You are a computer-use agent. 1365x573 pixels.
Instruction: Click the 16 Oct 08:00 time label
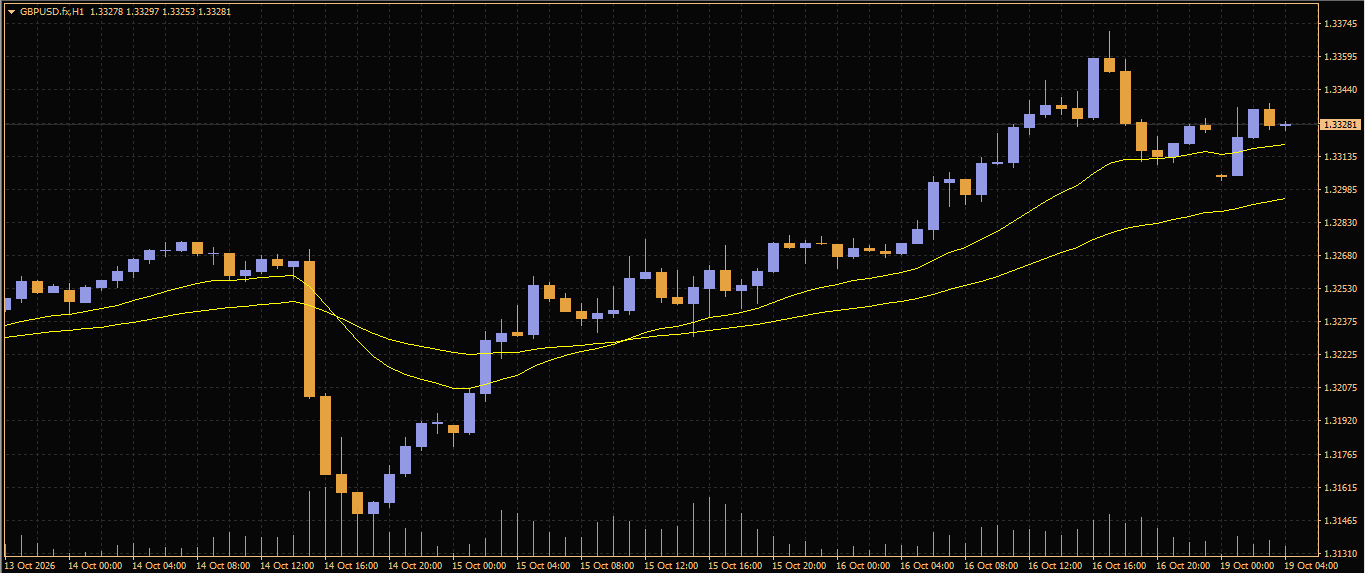991,566
